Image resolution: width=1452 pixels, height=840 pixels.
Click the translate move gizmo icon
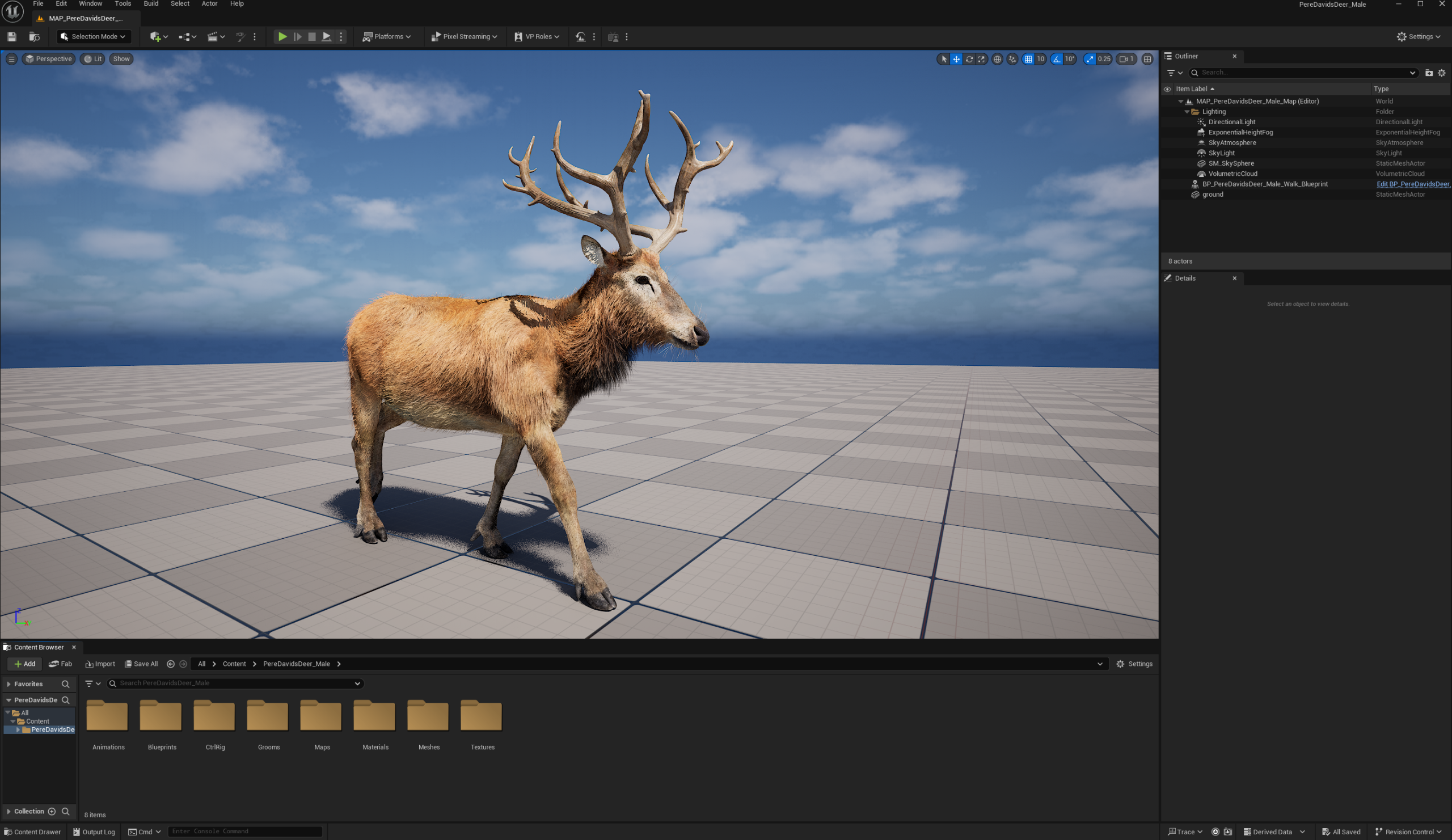(x=956, y=59)
